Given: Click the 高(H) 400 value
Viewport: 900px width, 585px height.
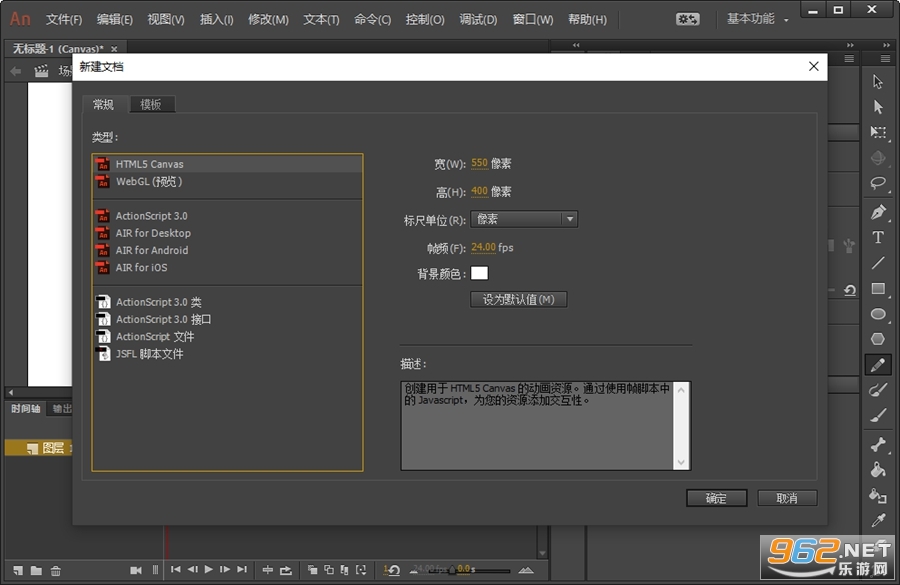Looking at the screenshot, I should tap(479, 191).
